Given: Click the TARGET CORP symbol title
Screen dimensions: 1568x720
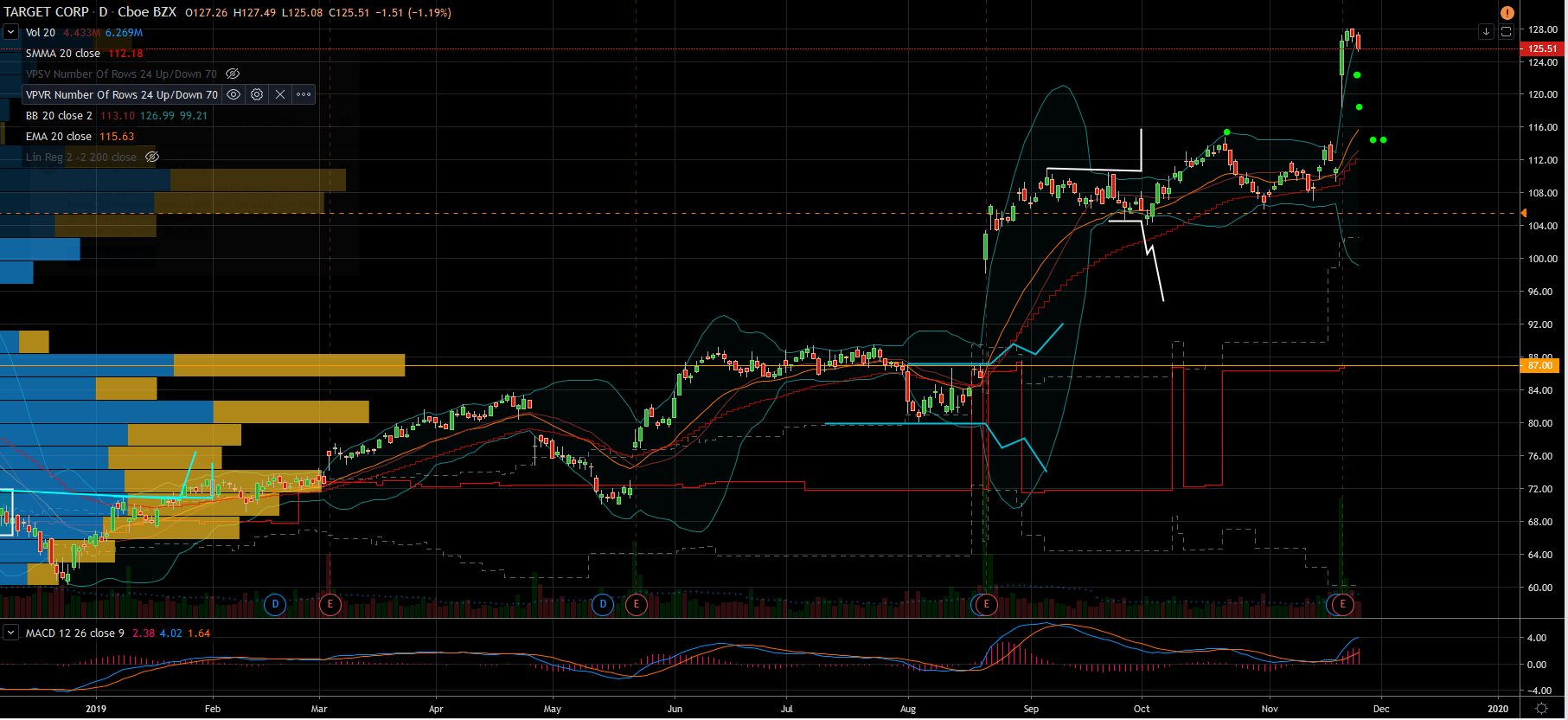Looking at the screenshot, I should (47, 12).
